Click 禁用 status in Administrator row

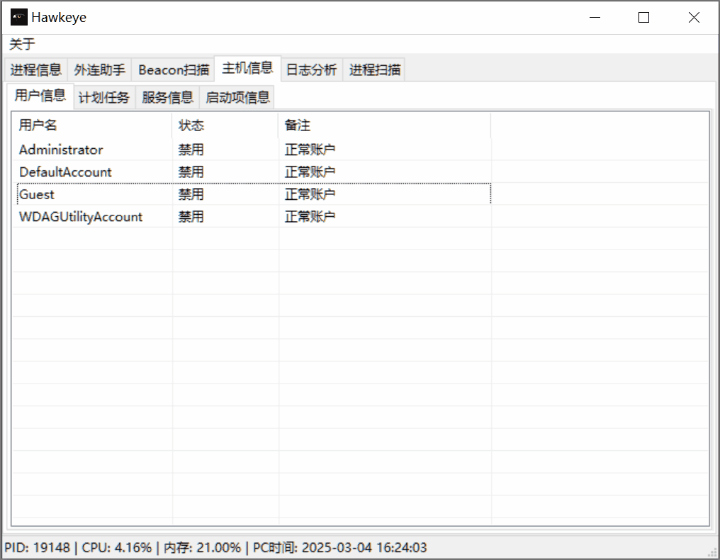pyautogui.click(x=191, y=149)
